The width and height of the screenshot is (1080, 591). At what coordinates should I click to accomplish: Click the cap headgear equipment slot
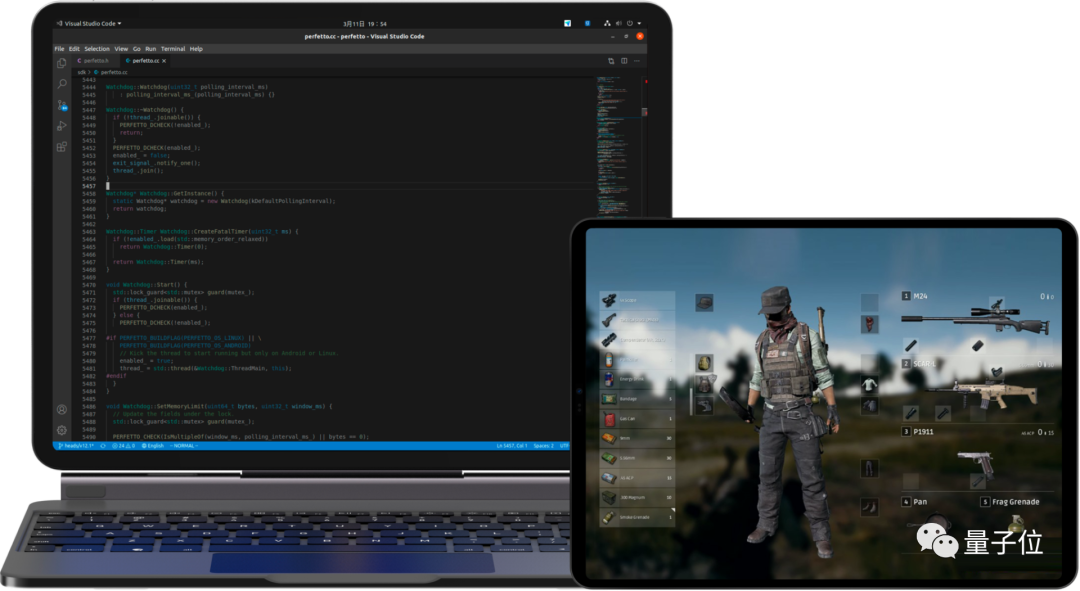704,302
